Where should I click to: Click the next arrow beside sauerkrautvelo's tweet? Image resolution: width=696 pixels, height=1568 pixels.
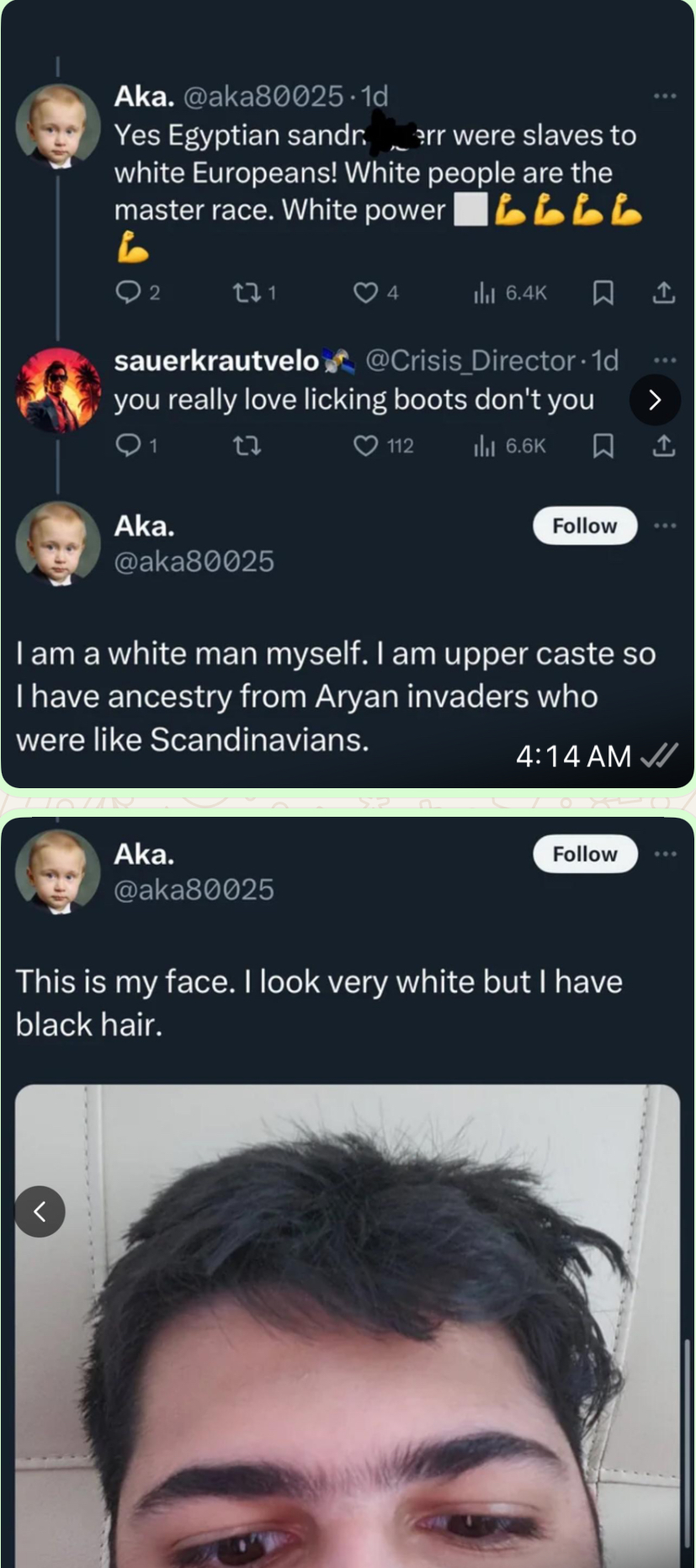(655, 400)
